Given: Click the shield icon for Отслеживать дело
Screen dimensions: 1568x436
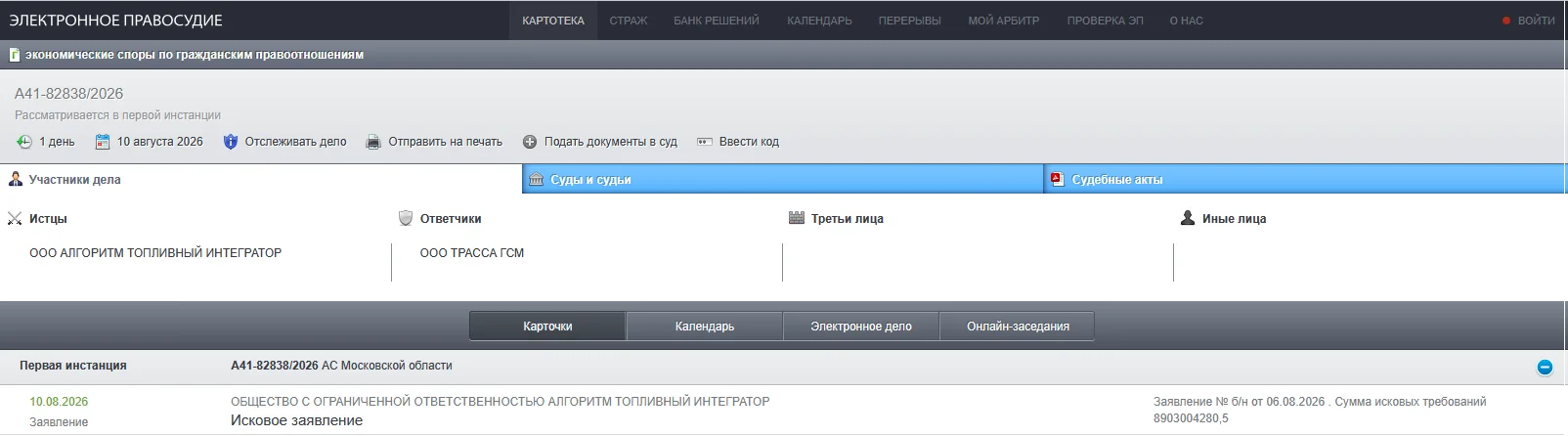Looking at the screenshot, I should click(x=231, y=142).
